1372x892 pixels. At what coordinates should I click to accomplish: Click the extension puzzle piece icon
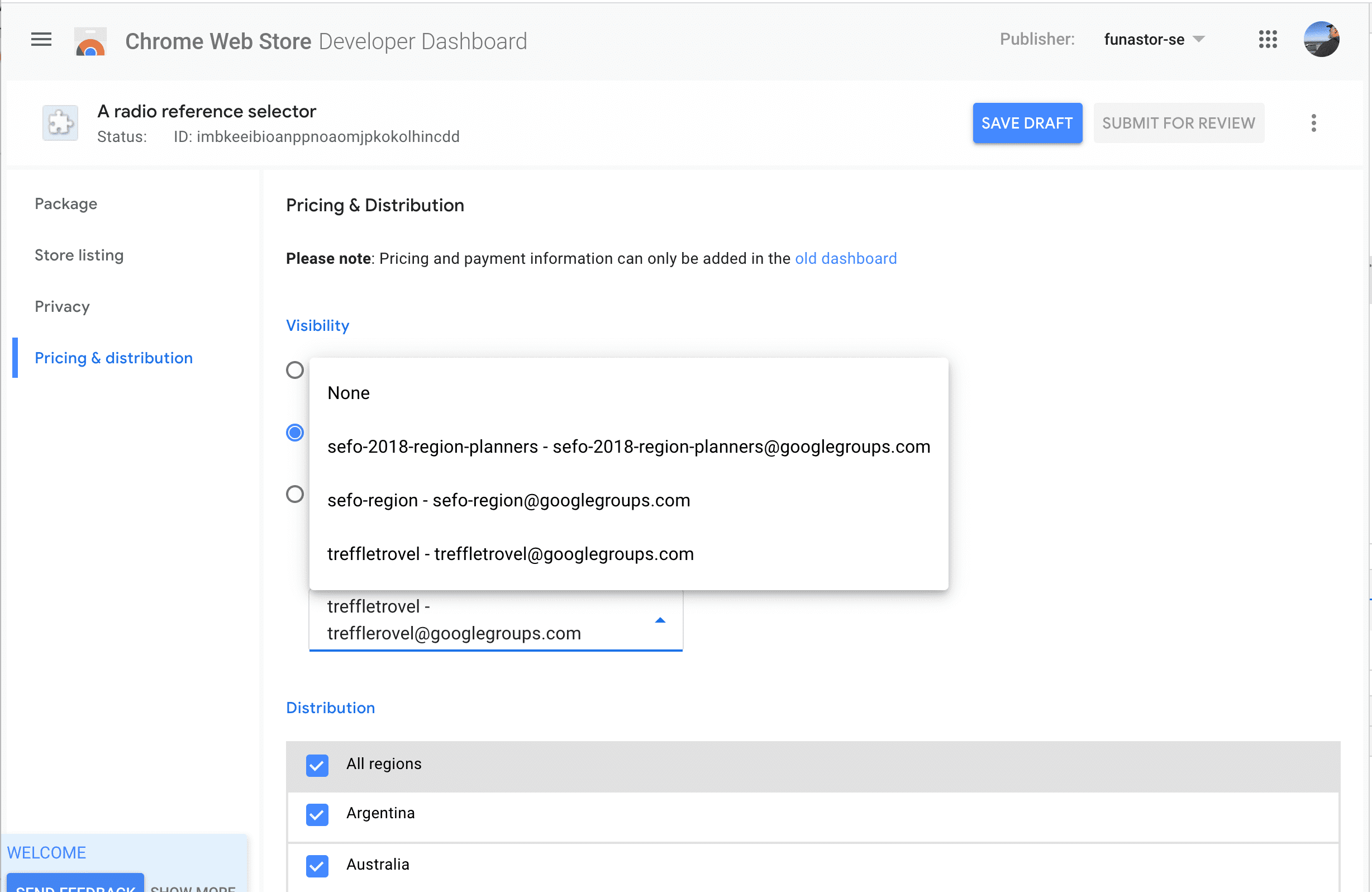click(59, 122)
